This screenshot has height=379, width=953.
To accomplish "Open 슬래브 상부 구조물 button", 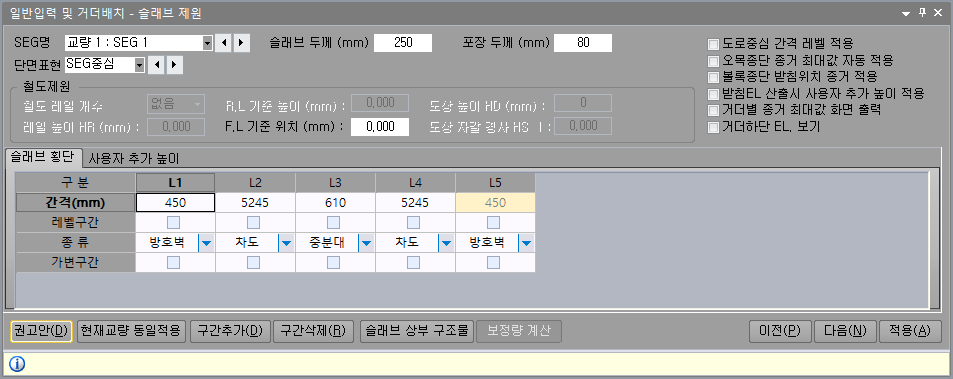I will [416, 330].
